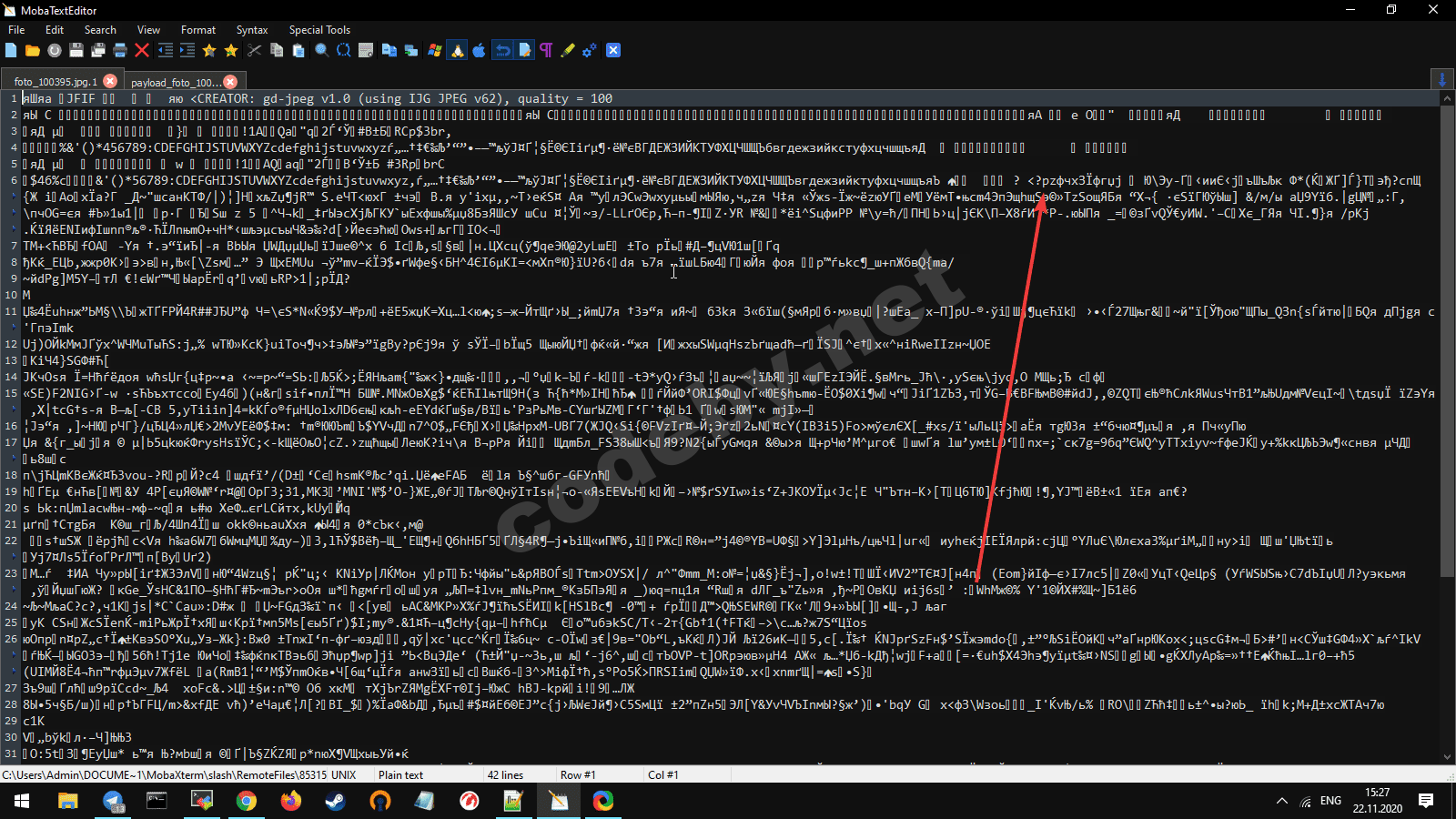Open Google Chrome from the taskbar
The height and width of the screenshot is (819, 1456).
pyautogui.click(x=246, y=801)
